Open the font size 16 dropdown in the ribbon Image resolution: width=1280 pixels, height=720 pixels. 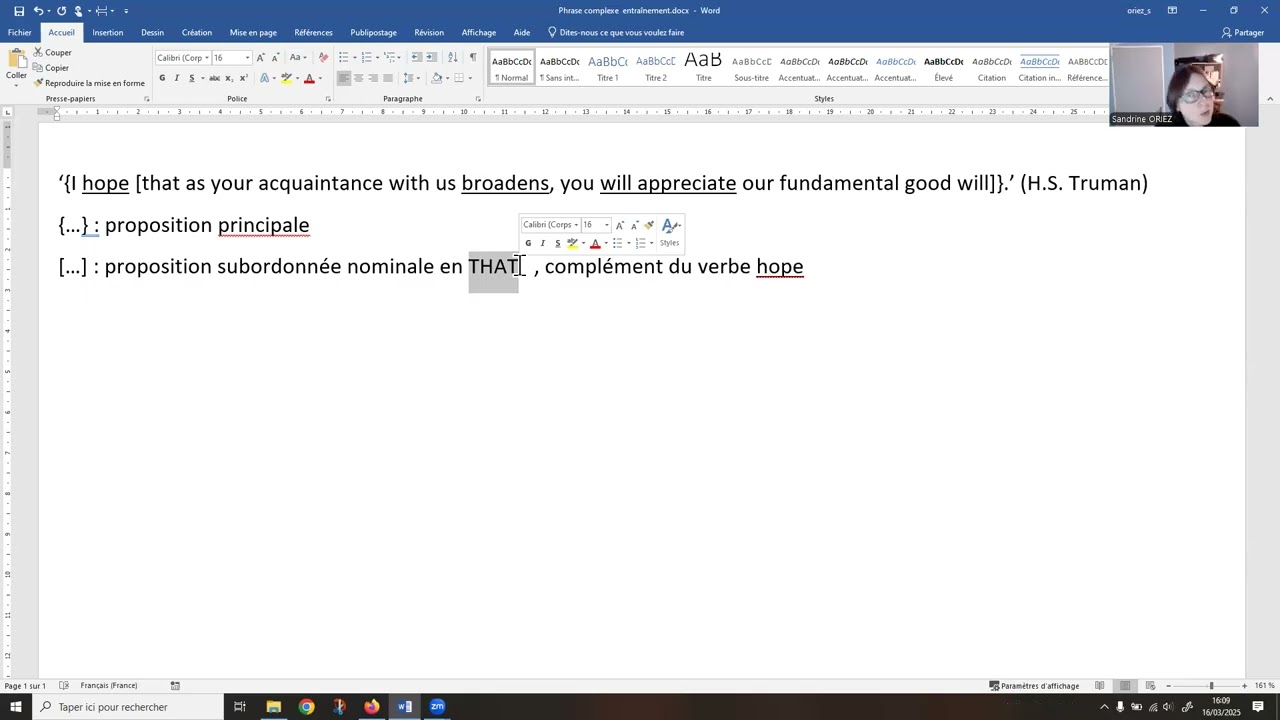click(247, 58)
